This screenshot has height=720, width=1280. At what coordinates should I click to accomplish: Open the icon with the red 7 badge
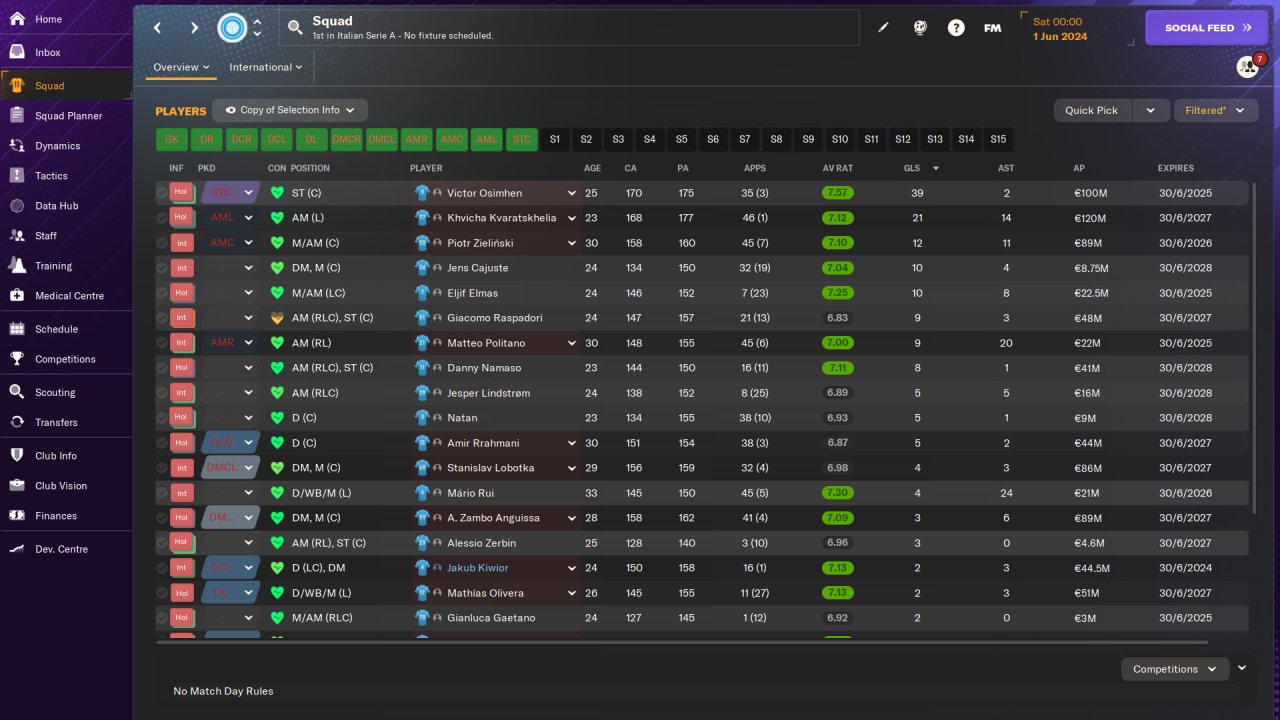[x=1247, y=67]
